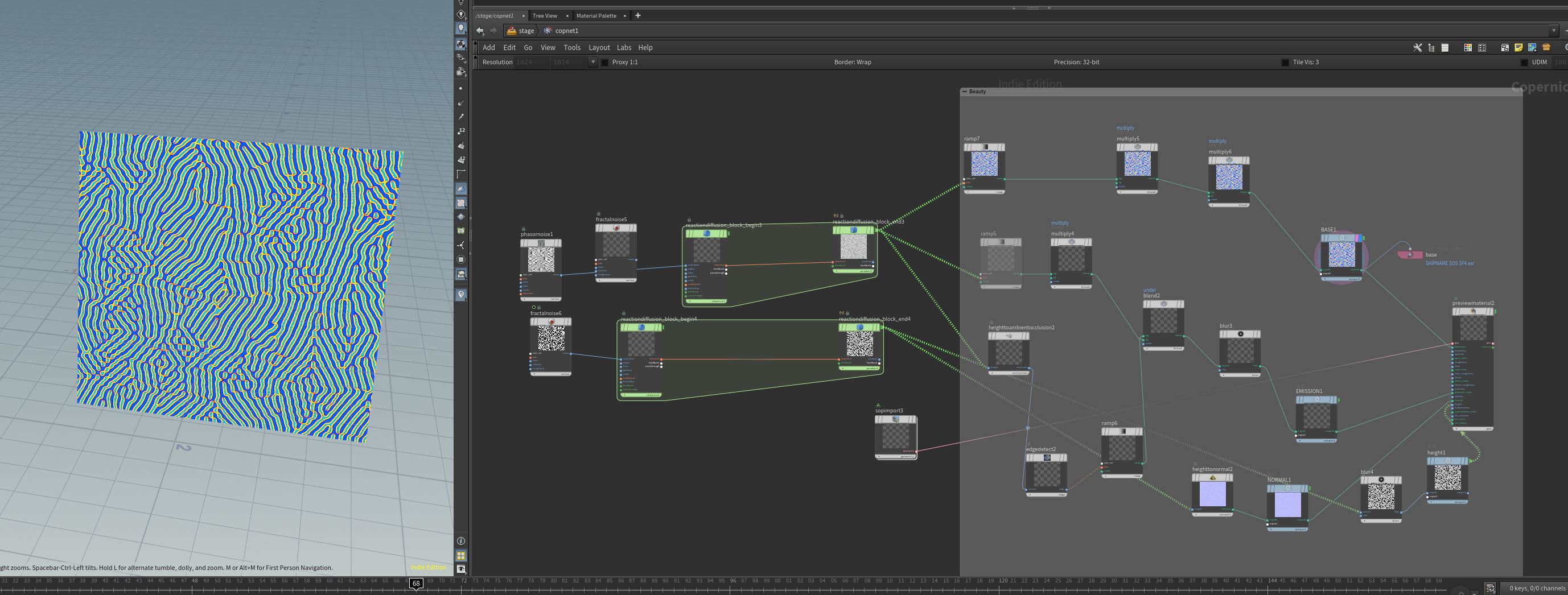Collapse the Beauty network box

[x=964, y=91]
